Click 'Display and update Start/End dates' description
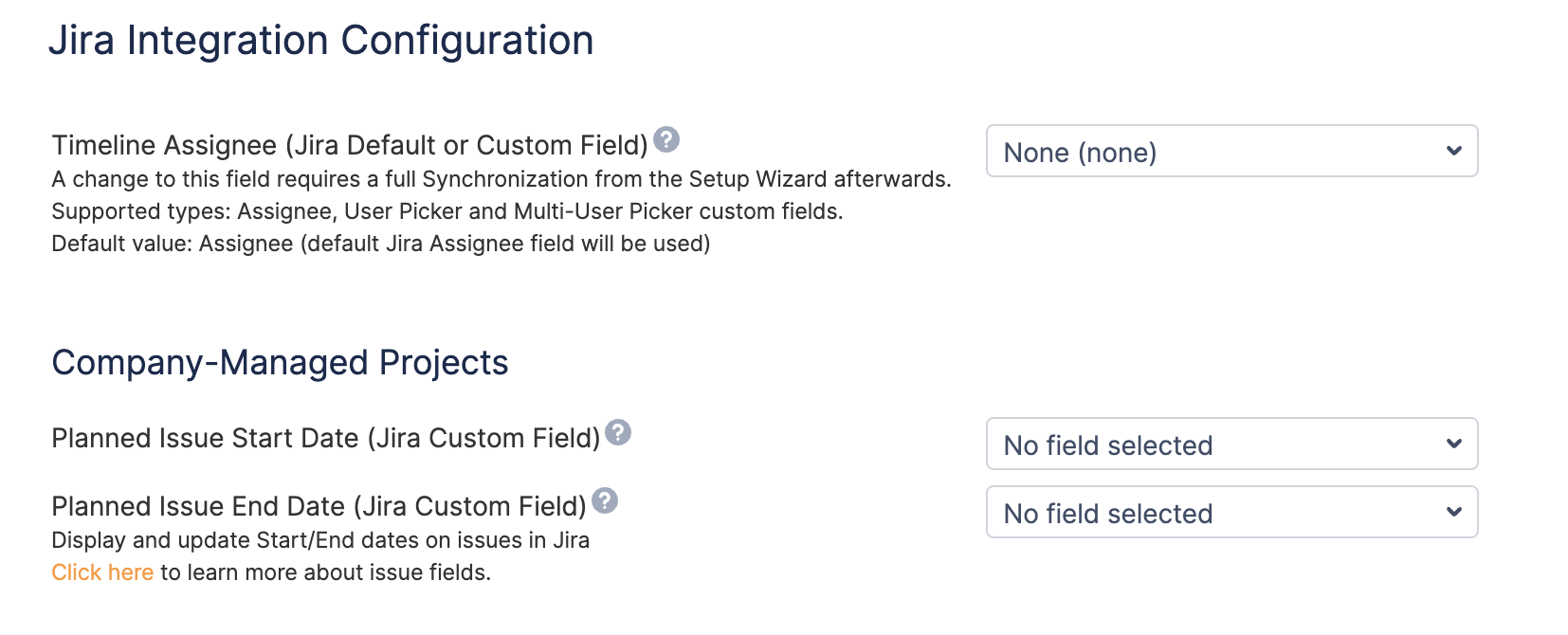 [319, 540]
